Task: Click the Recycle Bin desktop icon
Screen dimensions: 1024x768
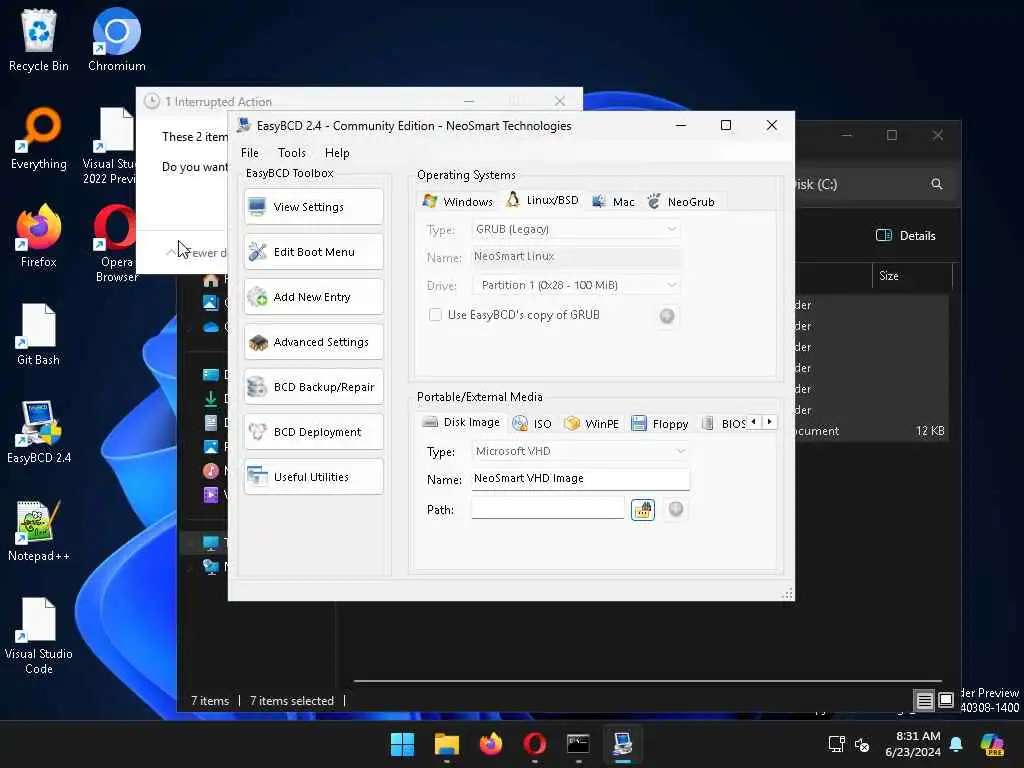Action: 39,40
